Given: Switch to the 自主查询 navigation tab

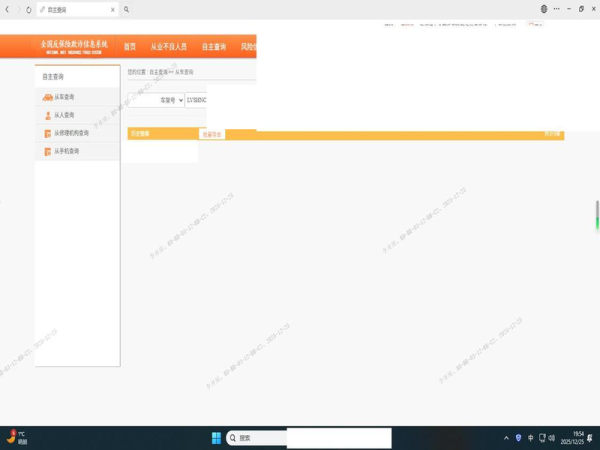Looking at the screenshot, I should pos(214,47).
